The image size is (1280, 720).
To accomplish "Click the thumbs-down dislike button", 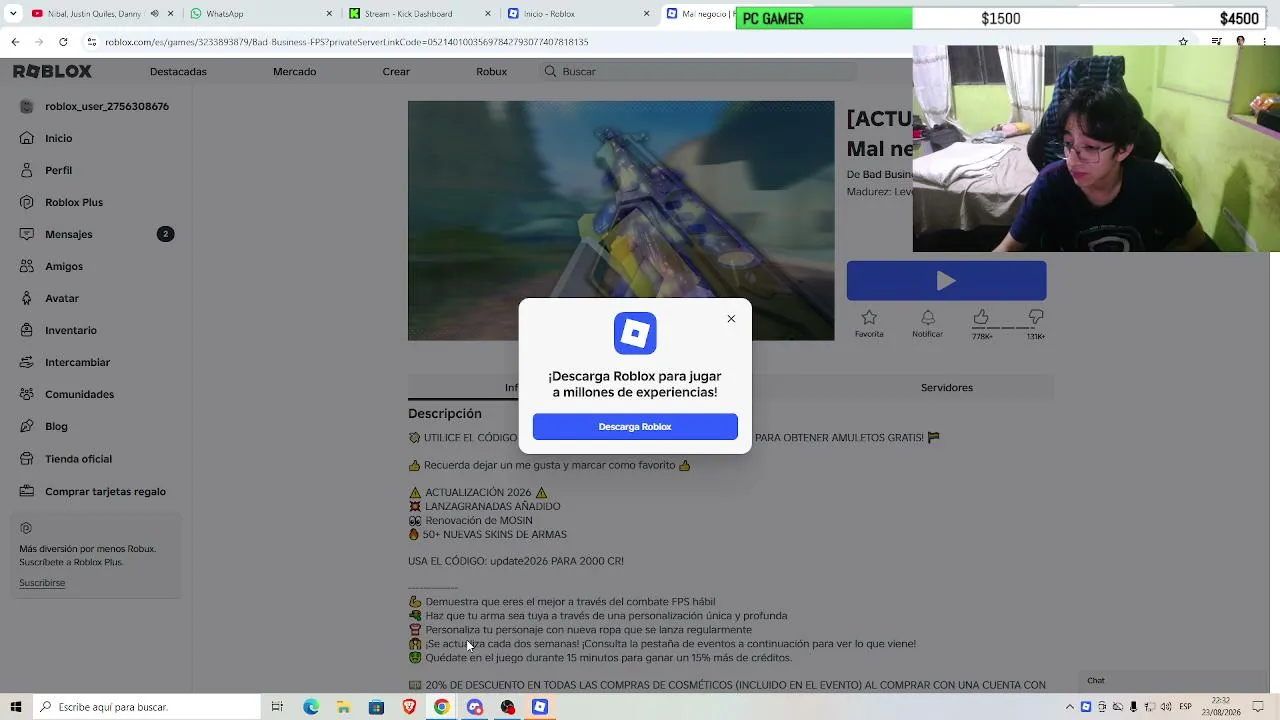I will coord(1036,317).
